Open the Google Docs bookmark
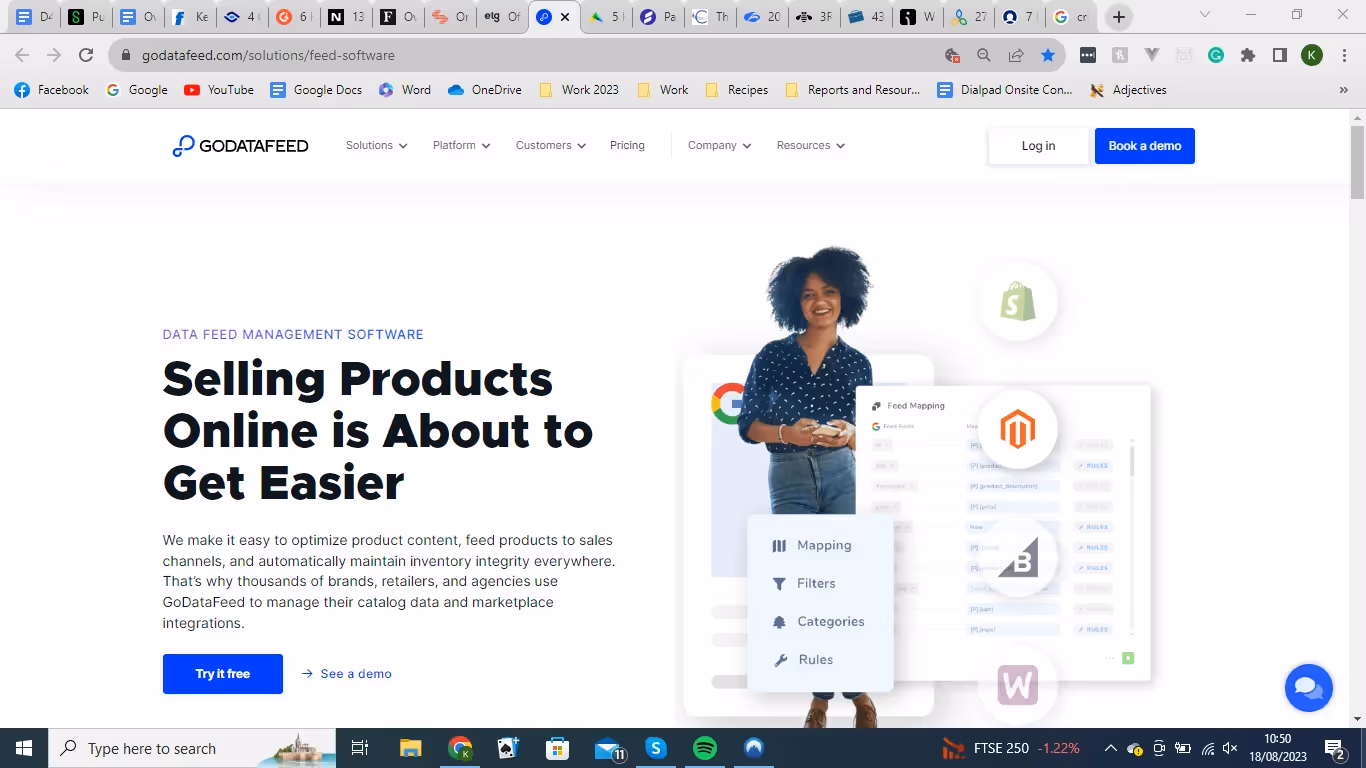1366x768 pixels. pos(316,90)
